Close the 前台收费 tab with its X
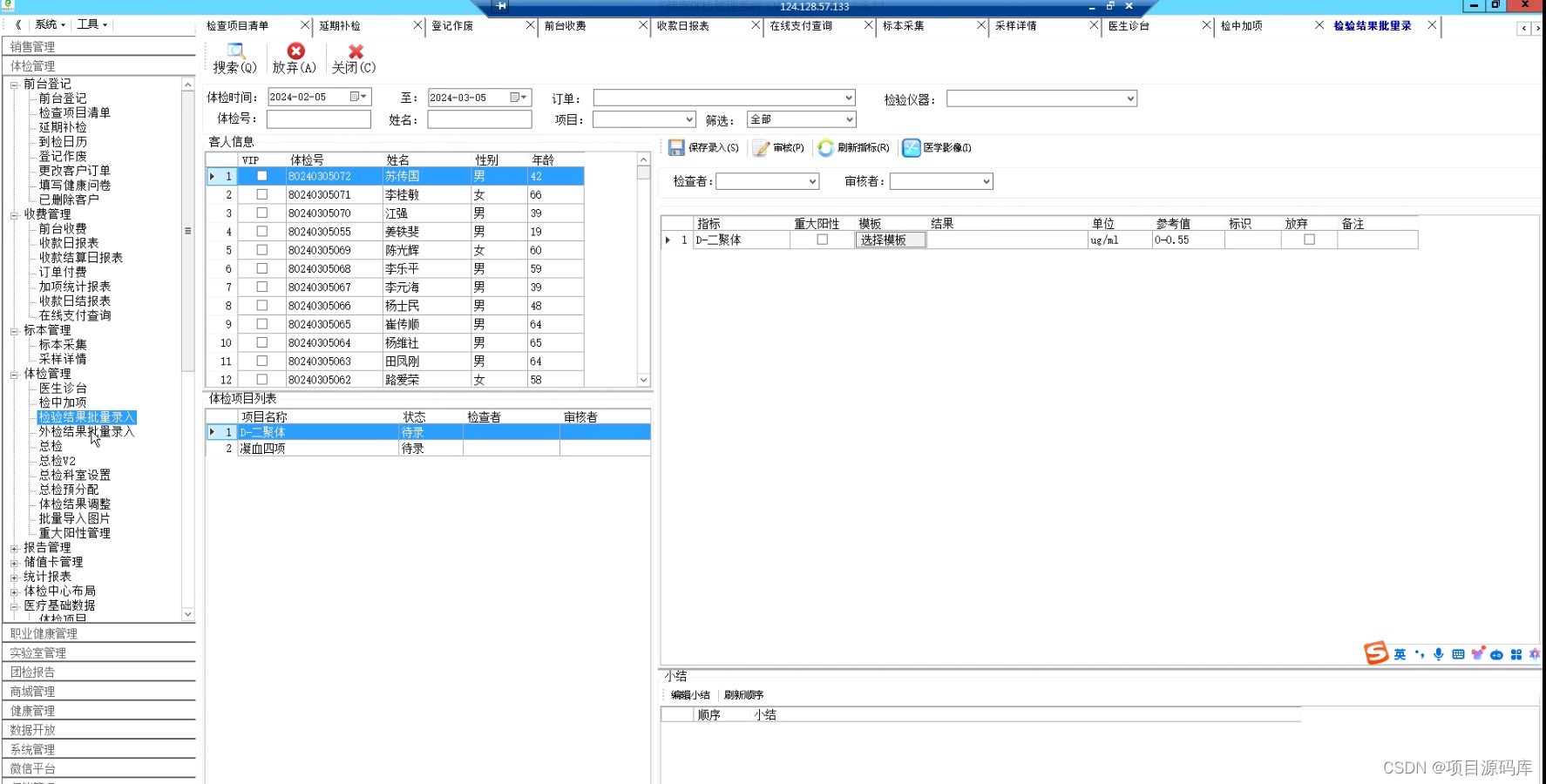 pyautogui.click(x=643, y=25)
